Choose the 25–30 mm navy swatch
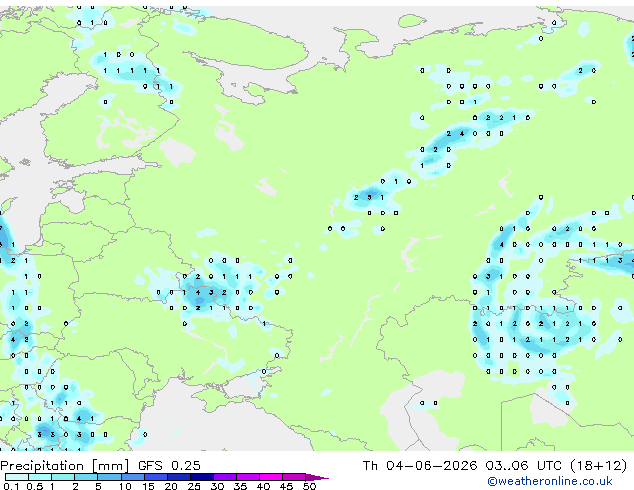 pos(201,477)
